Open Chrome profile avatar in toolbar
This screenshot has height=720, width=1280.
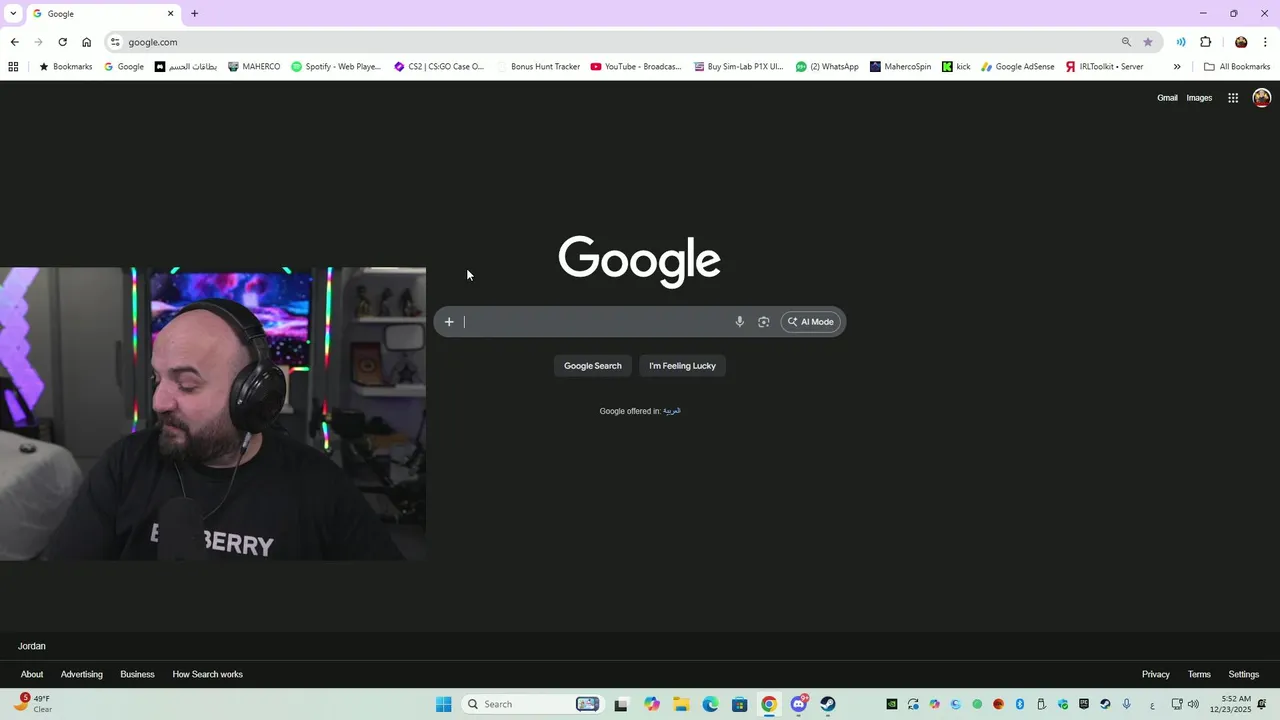pyautogui.click(x=1241, y=42)
